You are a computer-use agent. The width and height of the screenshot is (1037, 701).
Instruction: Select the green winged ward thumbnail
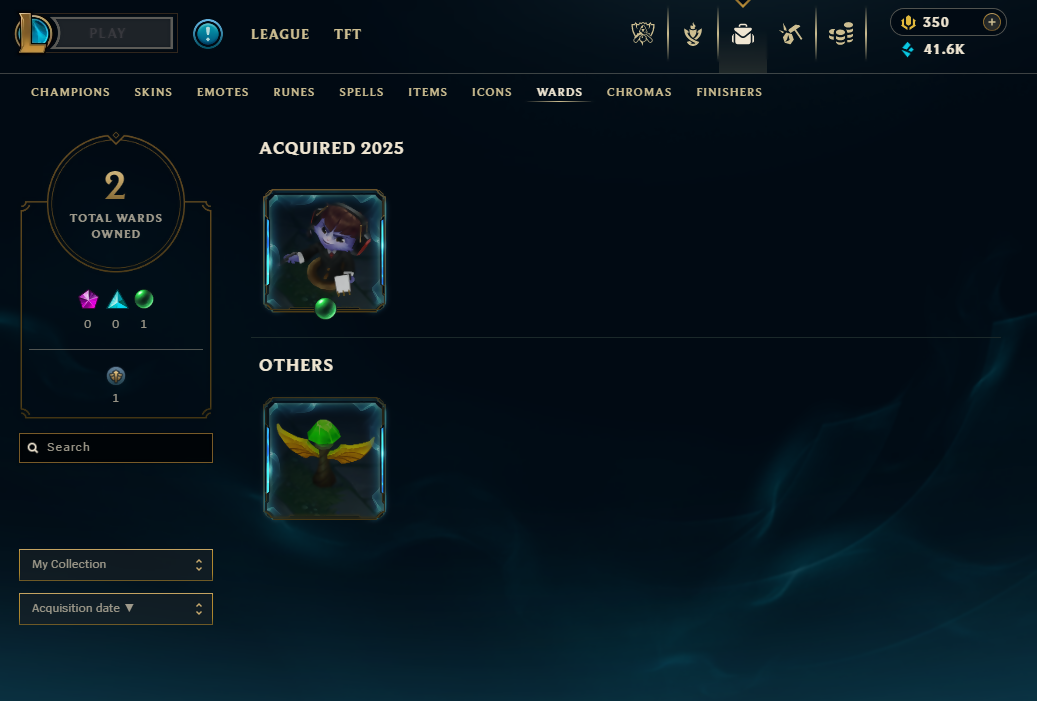coord(324,458)
